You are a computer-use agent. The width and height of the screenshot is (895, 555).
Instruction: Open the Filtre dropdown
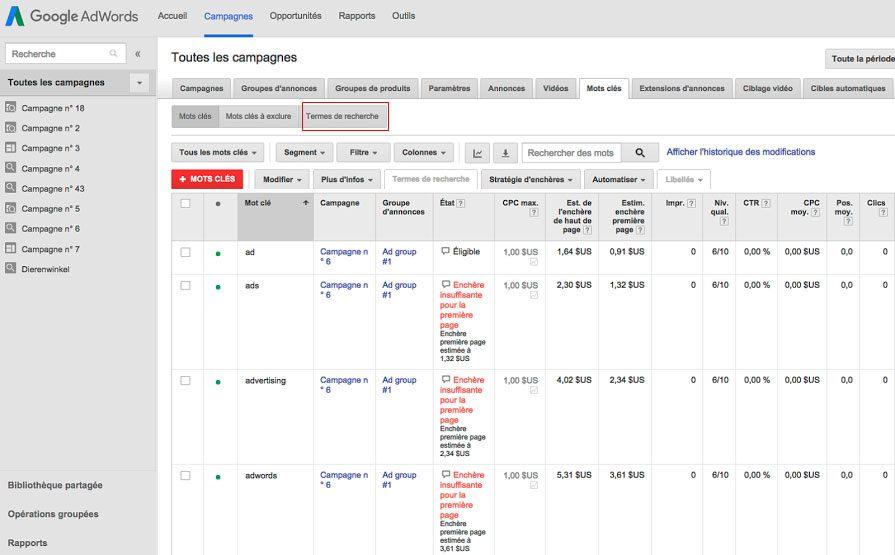[x=363, y=152]
